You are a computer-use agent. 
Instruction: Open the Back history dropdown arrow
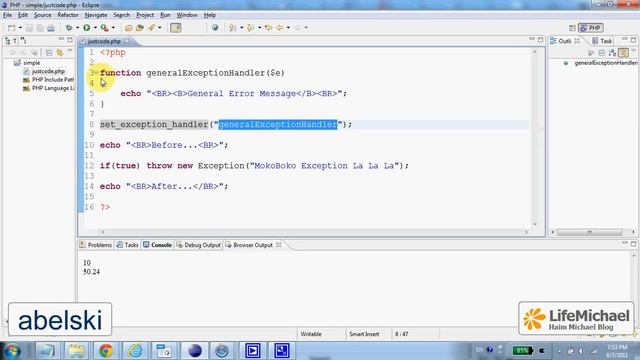[288, 28]
